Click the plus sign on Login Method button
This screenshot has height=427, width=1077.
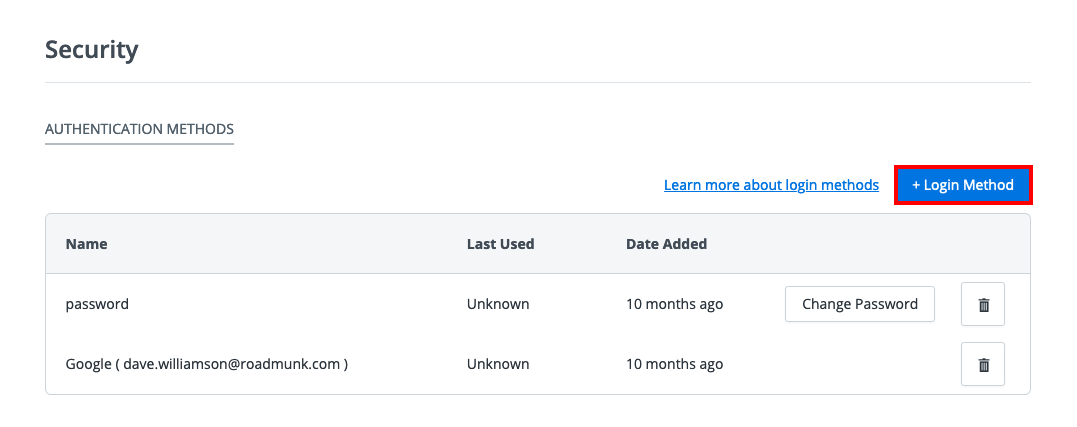(x=916, y=185)
